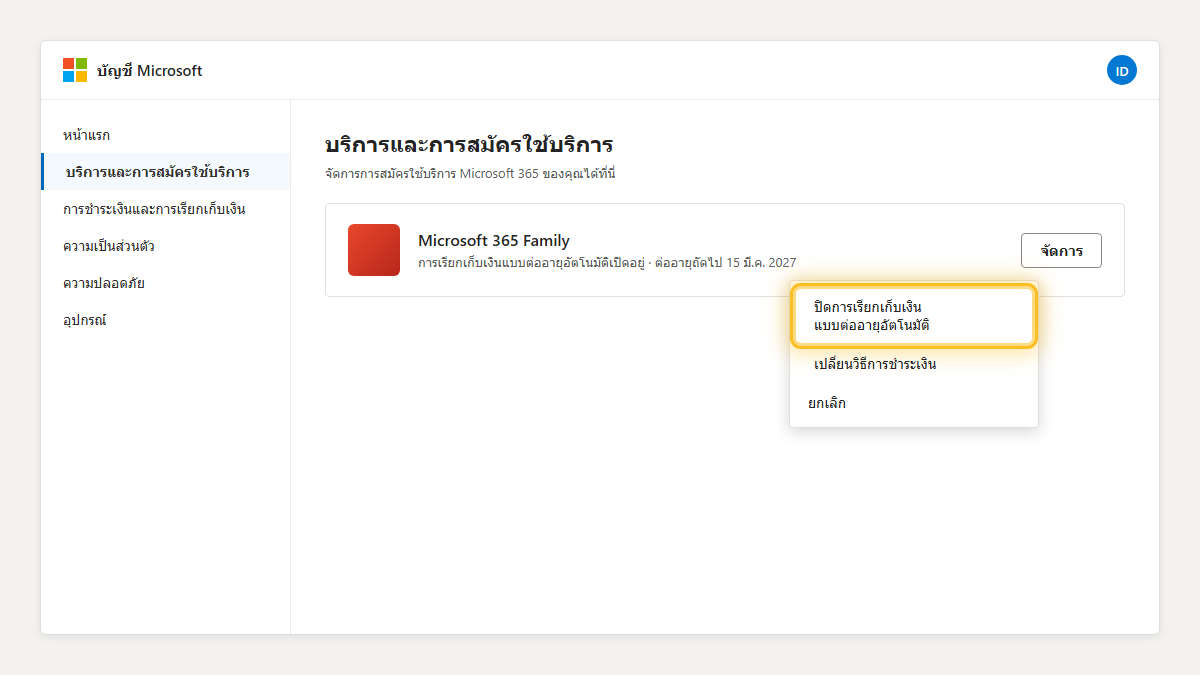Click the page heading บริการและการสมัครใช้บริการ
Screen dimensions: 1200x675
pos(469,145)
